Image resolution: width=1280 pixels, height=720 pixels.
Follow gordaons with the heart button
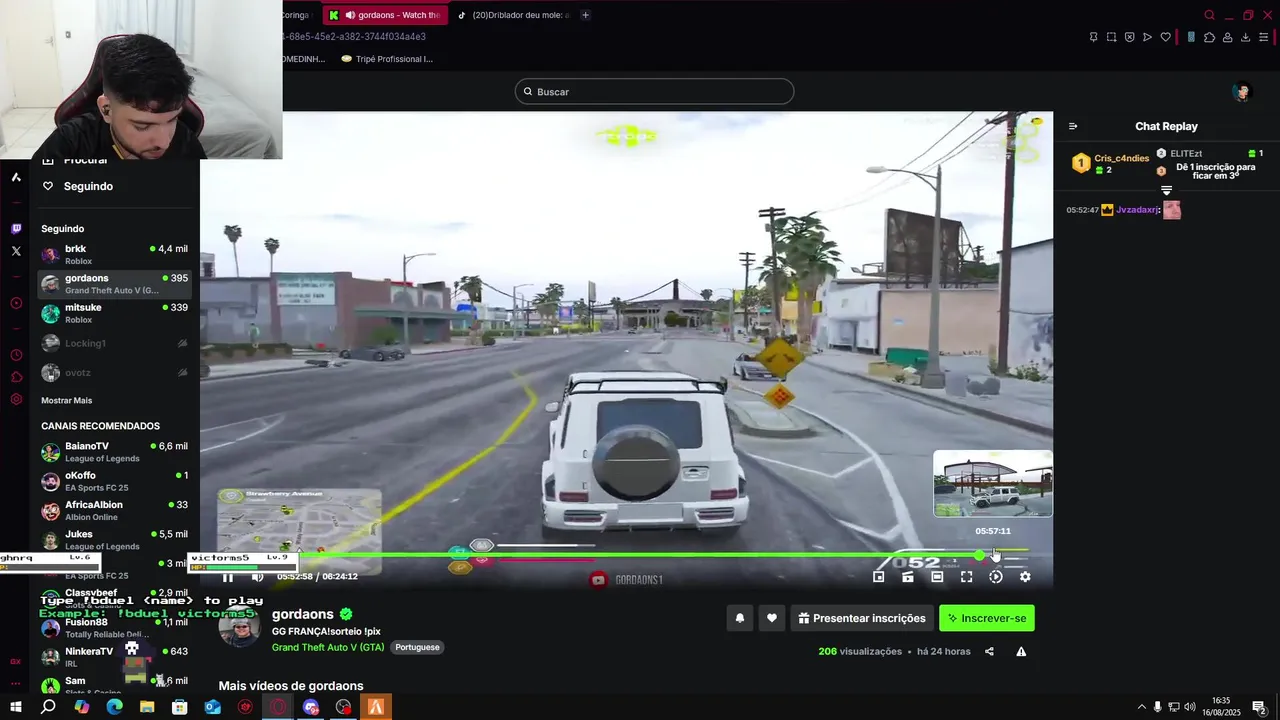(771, 618)
